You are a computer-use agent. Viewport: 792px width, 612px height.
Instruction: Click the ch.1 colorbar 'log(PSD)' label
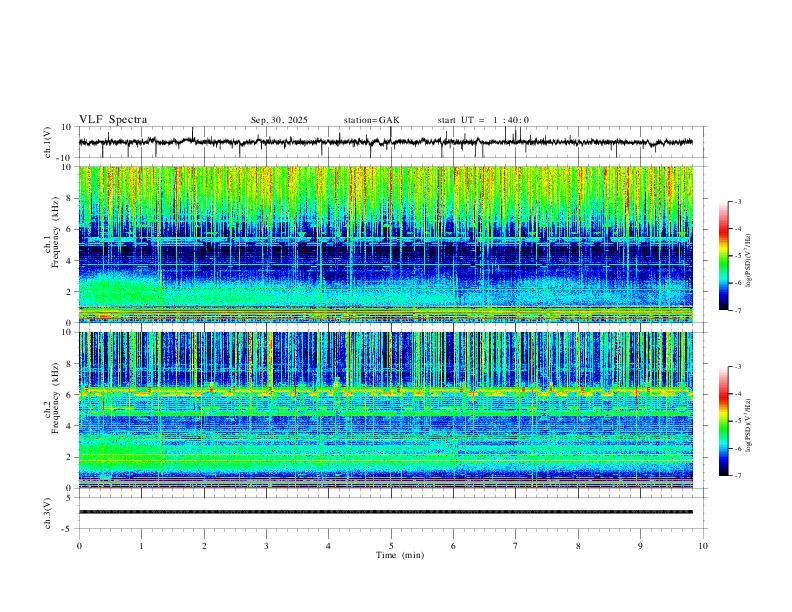click(x=748, y=261)
